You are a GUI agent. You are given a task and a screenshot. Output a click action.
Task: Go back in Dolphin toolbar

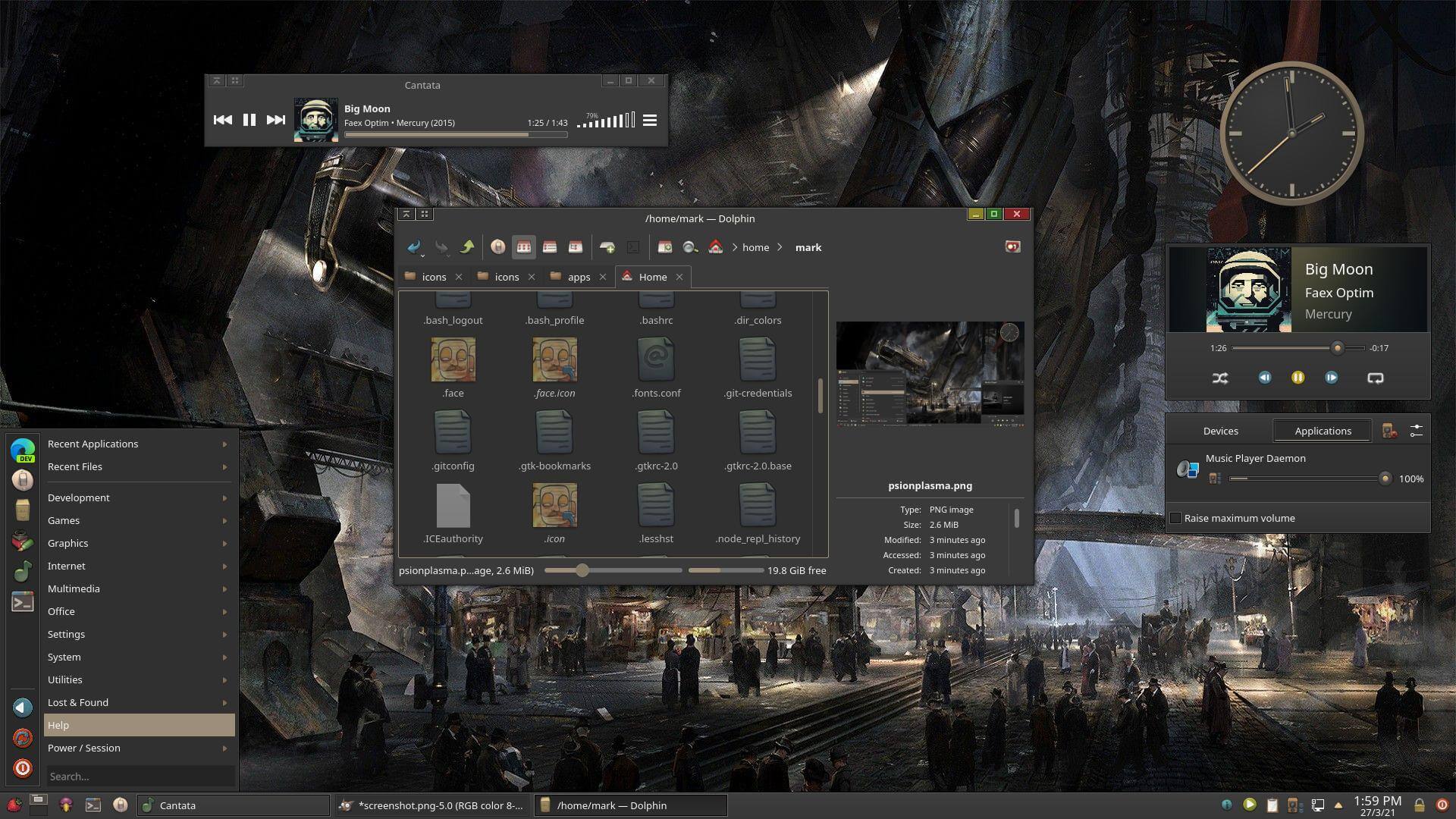tap(414, 247)
